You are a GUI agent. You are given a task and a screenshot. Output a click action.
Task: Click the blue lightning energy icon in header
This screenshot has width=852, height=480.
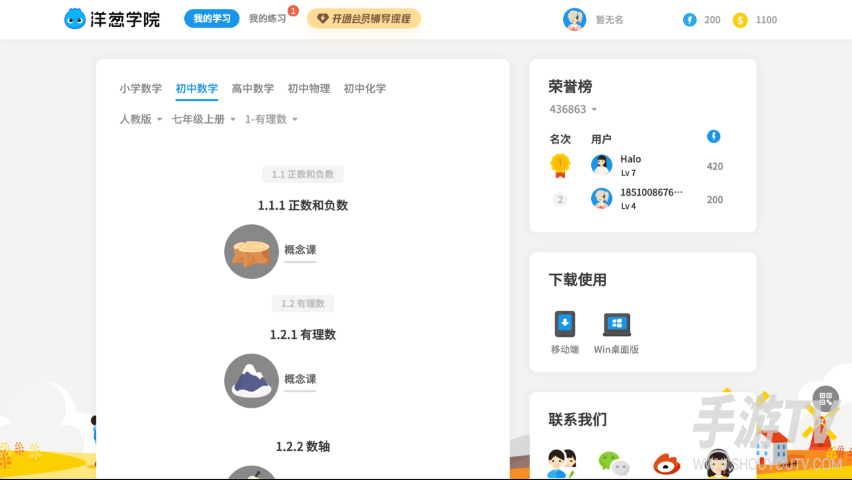pos(690,20)
